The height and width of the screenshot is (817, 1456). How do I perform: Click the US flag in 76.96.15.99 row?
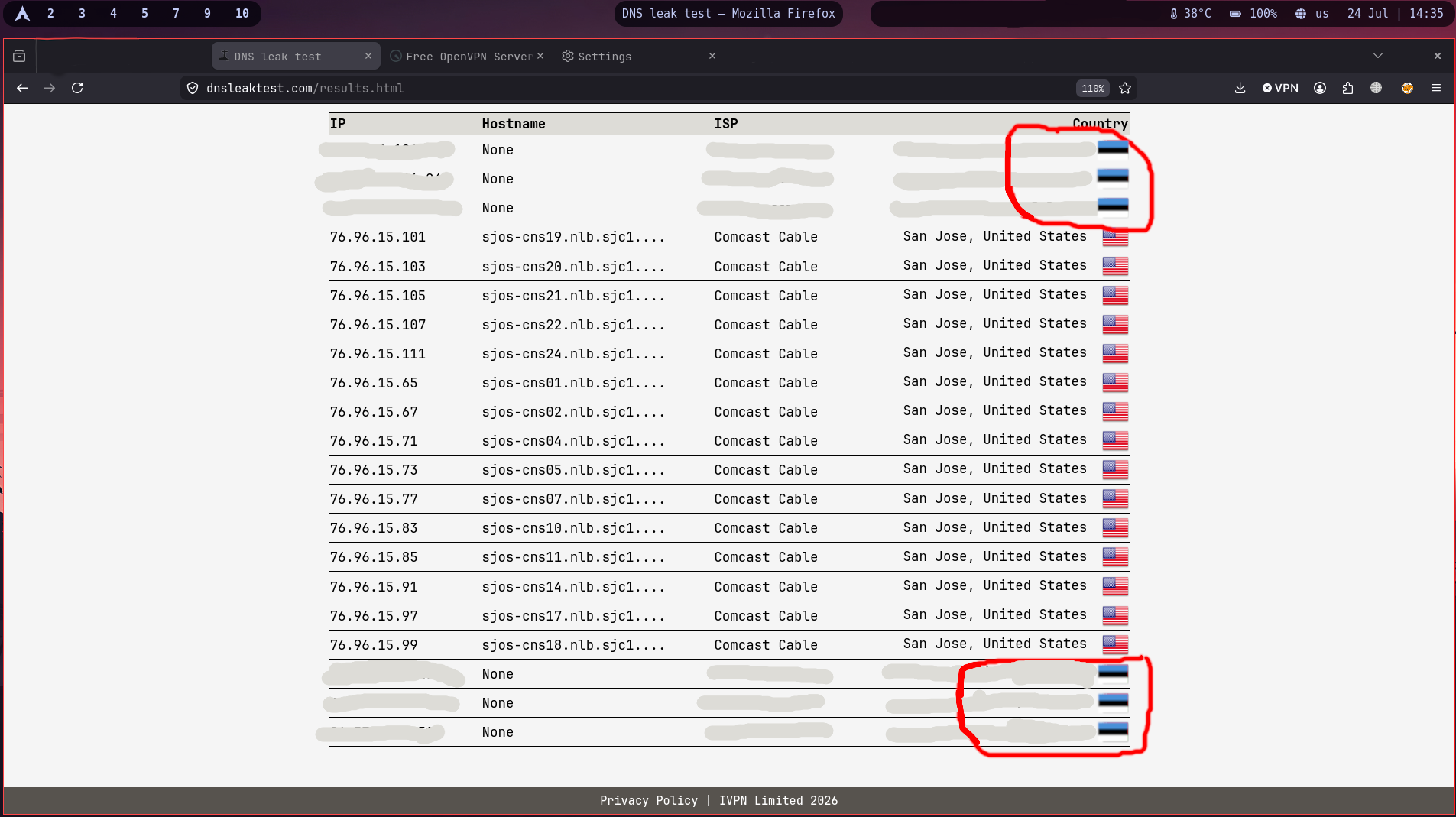tap(1115, 645)
